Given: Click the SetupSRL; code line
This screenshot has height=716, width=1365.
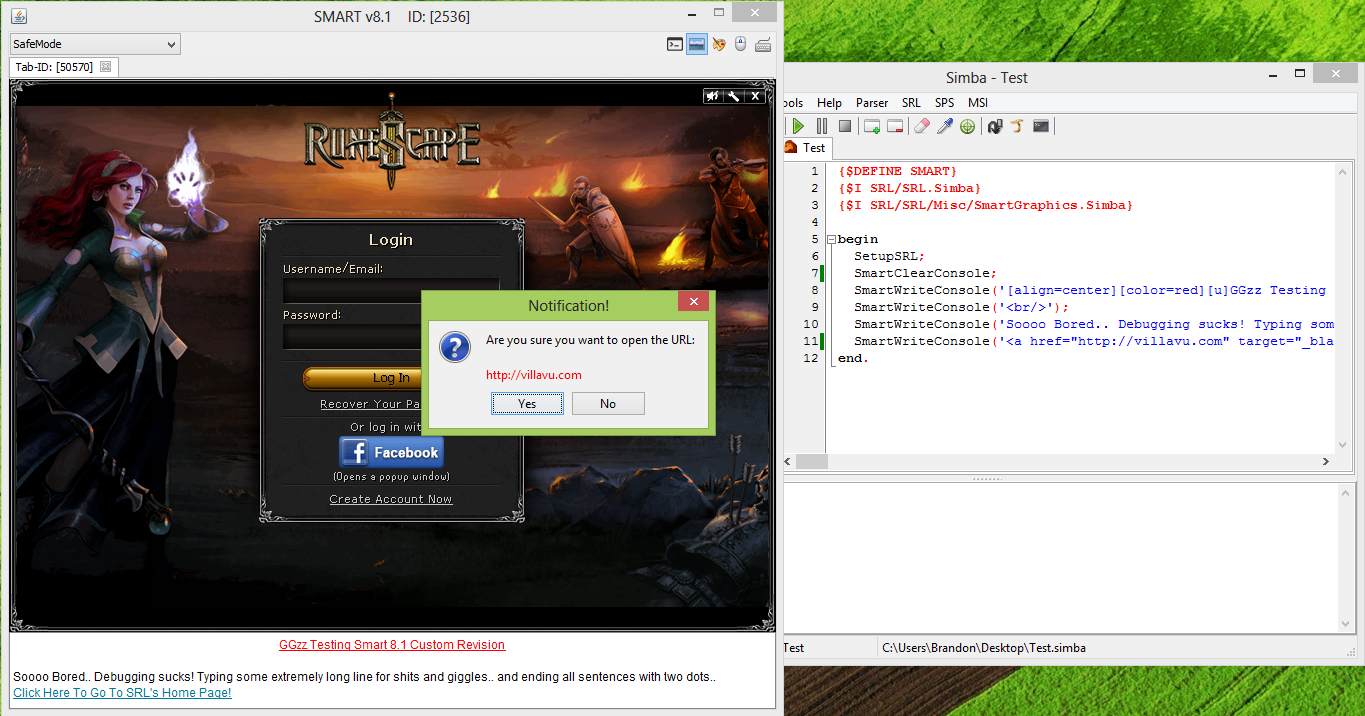Looking at the screenshot, I should [890, 256].
